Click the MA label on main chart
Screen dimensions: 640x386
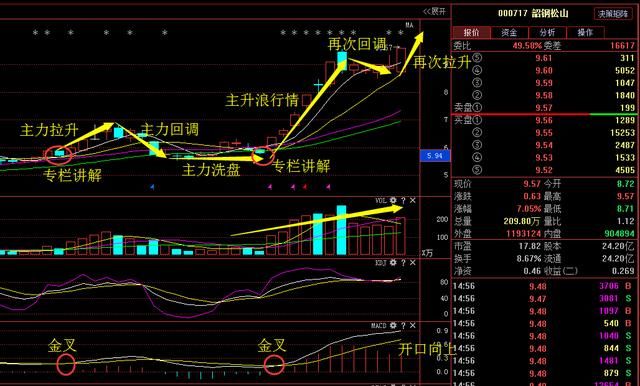point(409,25)
